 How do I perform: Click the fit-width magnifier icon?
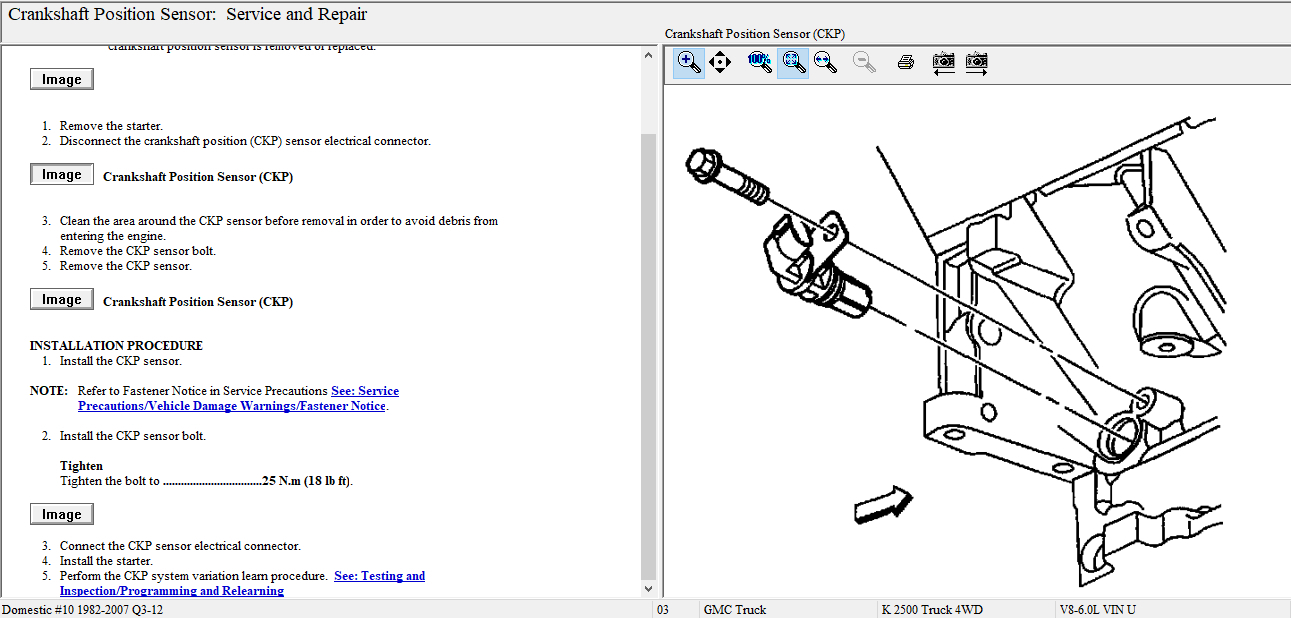pyautogui.click(x=826, y=62)
